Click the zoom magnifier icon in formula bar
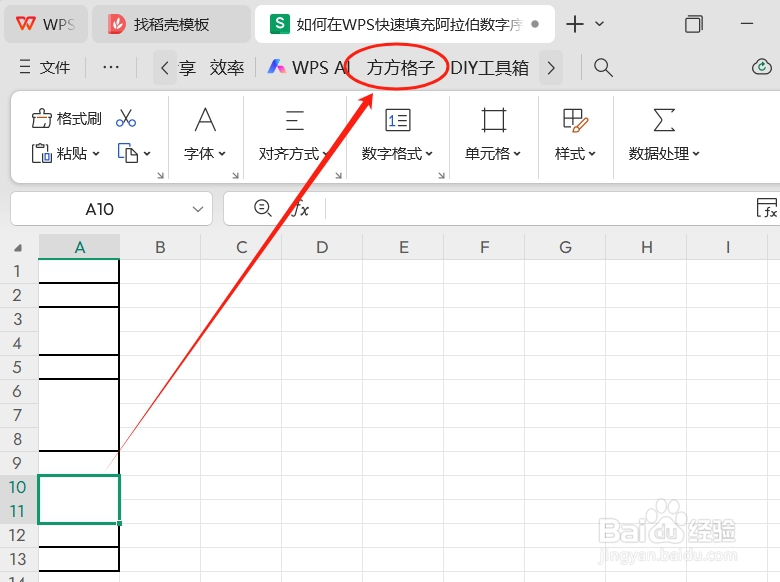Image resolution: width=780 pixels, height=582 pixels. 263,208
